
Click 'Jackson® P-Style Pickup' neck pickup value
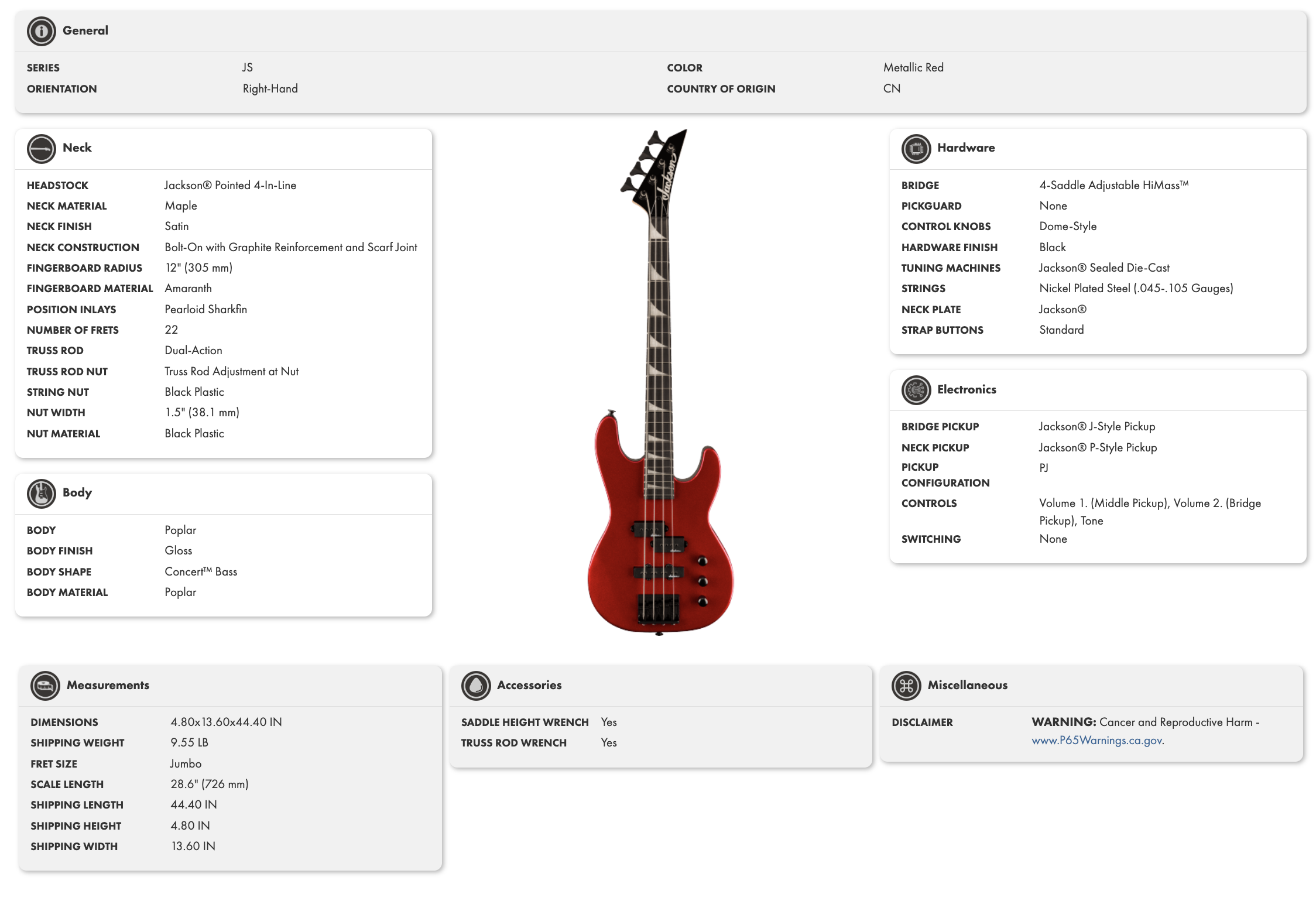click(x=1098, y=447)
